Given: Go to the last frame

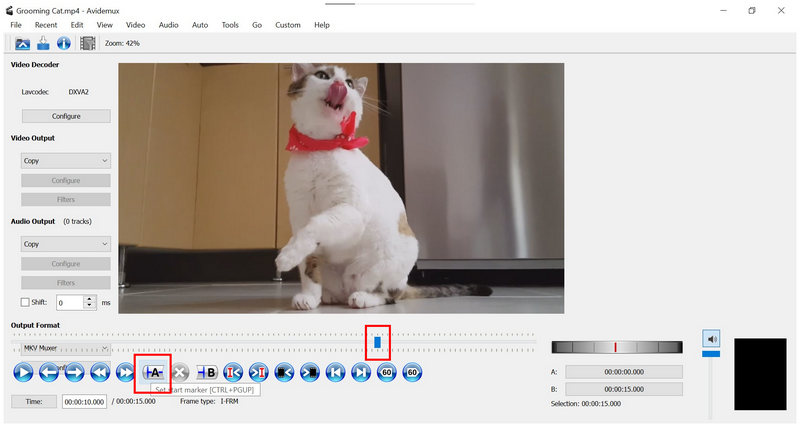Looking at the screenshot, I should [361, 372].
